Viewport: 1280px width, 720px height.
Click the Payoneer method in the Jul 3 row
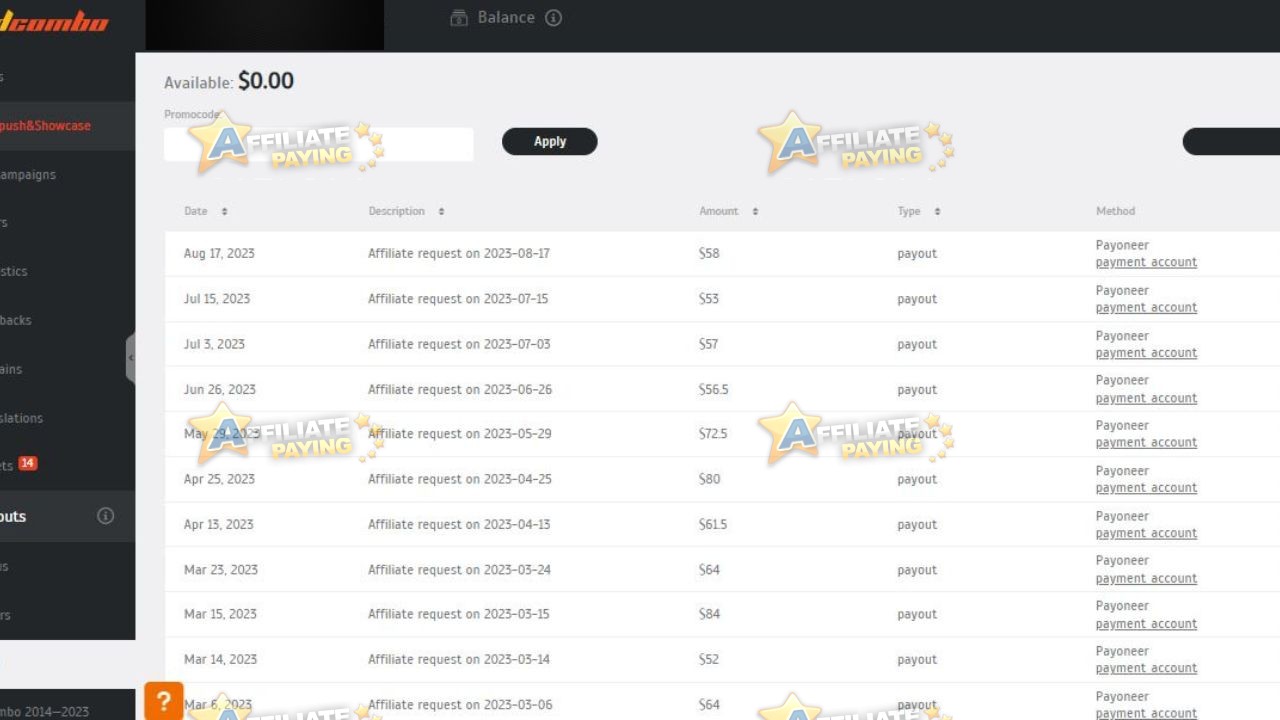tap(1122, 337)
